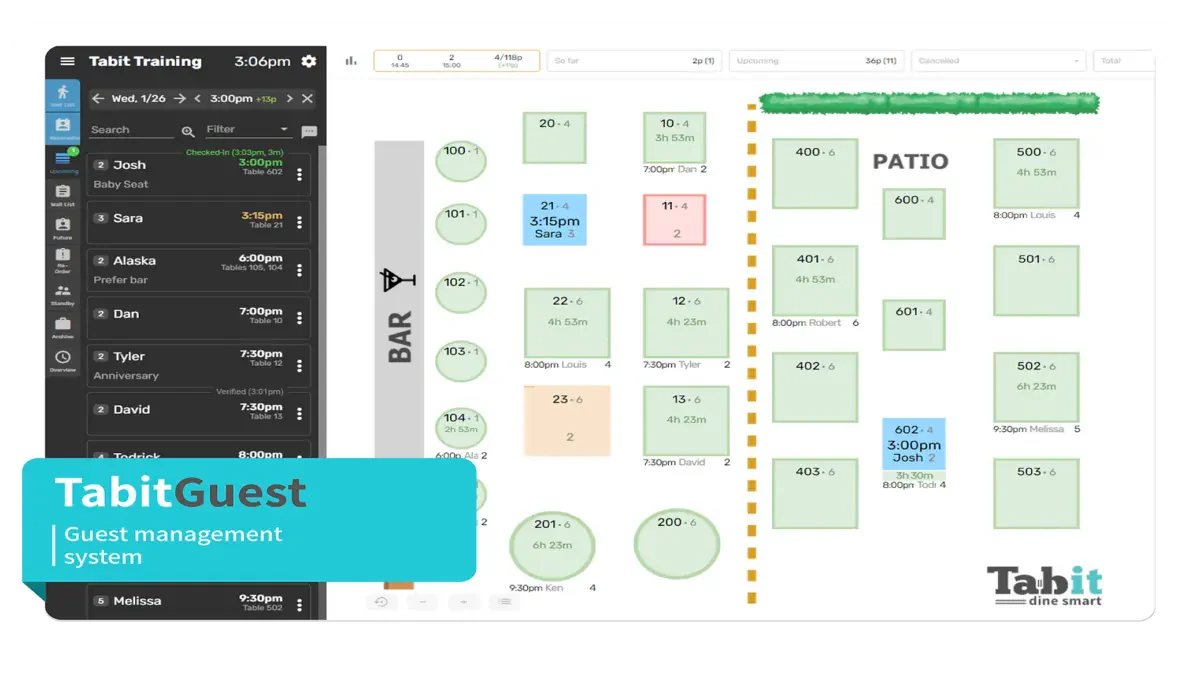
Task: Open the Re-Order sidebar section
Action: click(62, 260)
